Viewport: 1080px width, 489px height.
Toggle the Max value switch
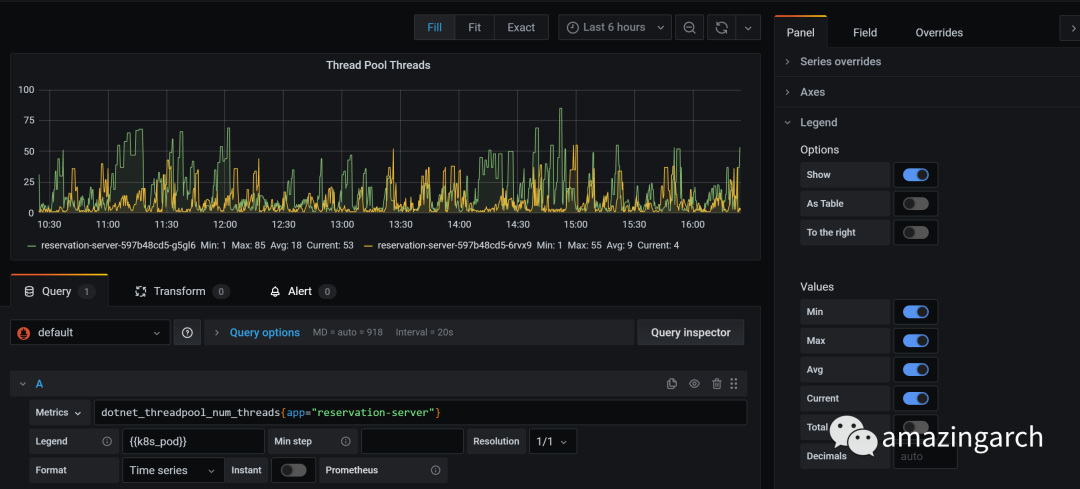click(x=915, y=341)
